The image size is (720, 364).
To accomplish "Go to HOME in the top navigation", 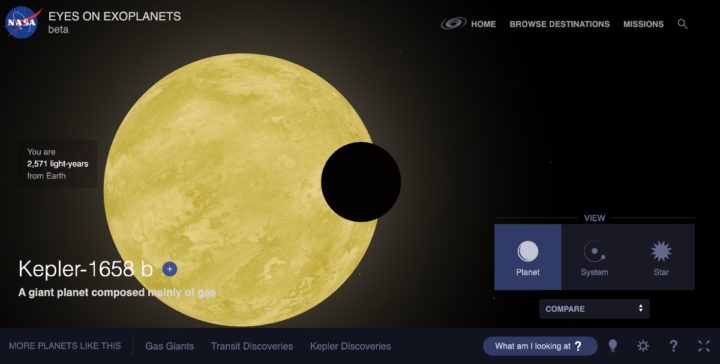I will click(483, 24).
